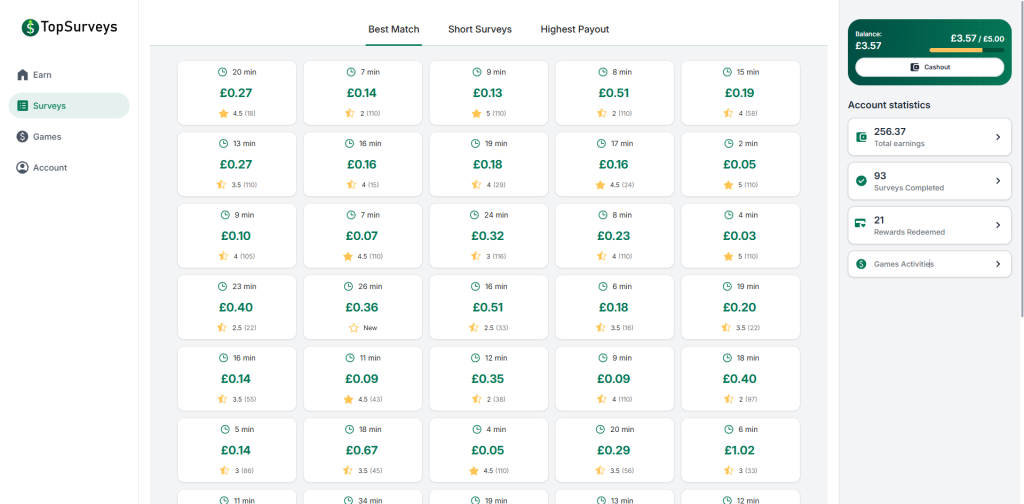This screenshot has height=504, width=1024.
Task: Open the Earn page from sidebar
Action: (69, 74)
